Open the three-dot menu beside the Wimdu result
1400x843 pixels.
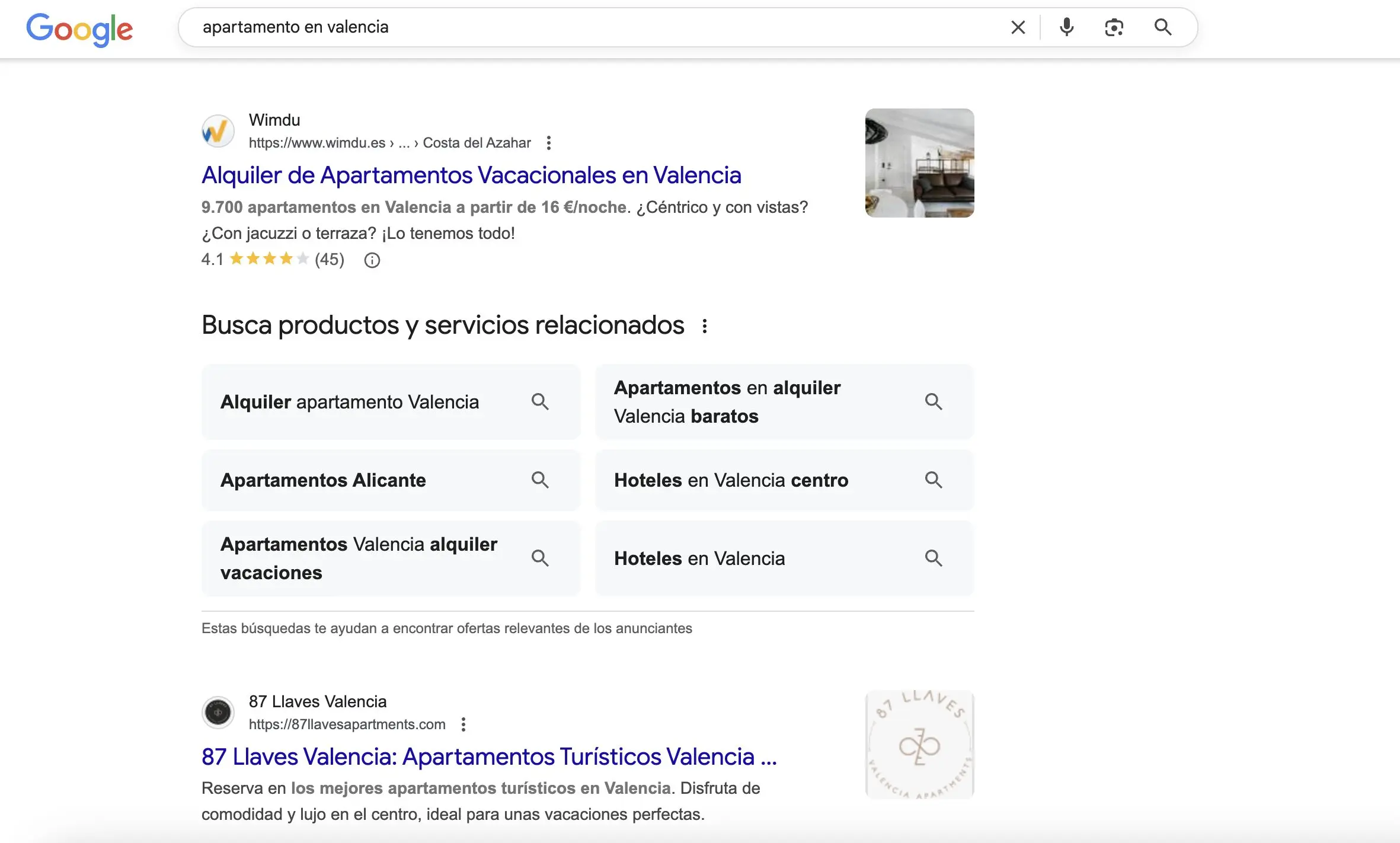pos(549,143)
